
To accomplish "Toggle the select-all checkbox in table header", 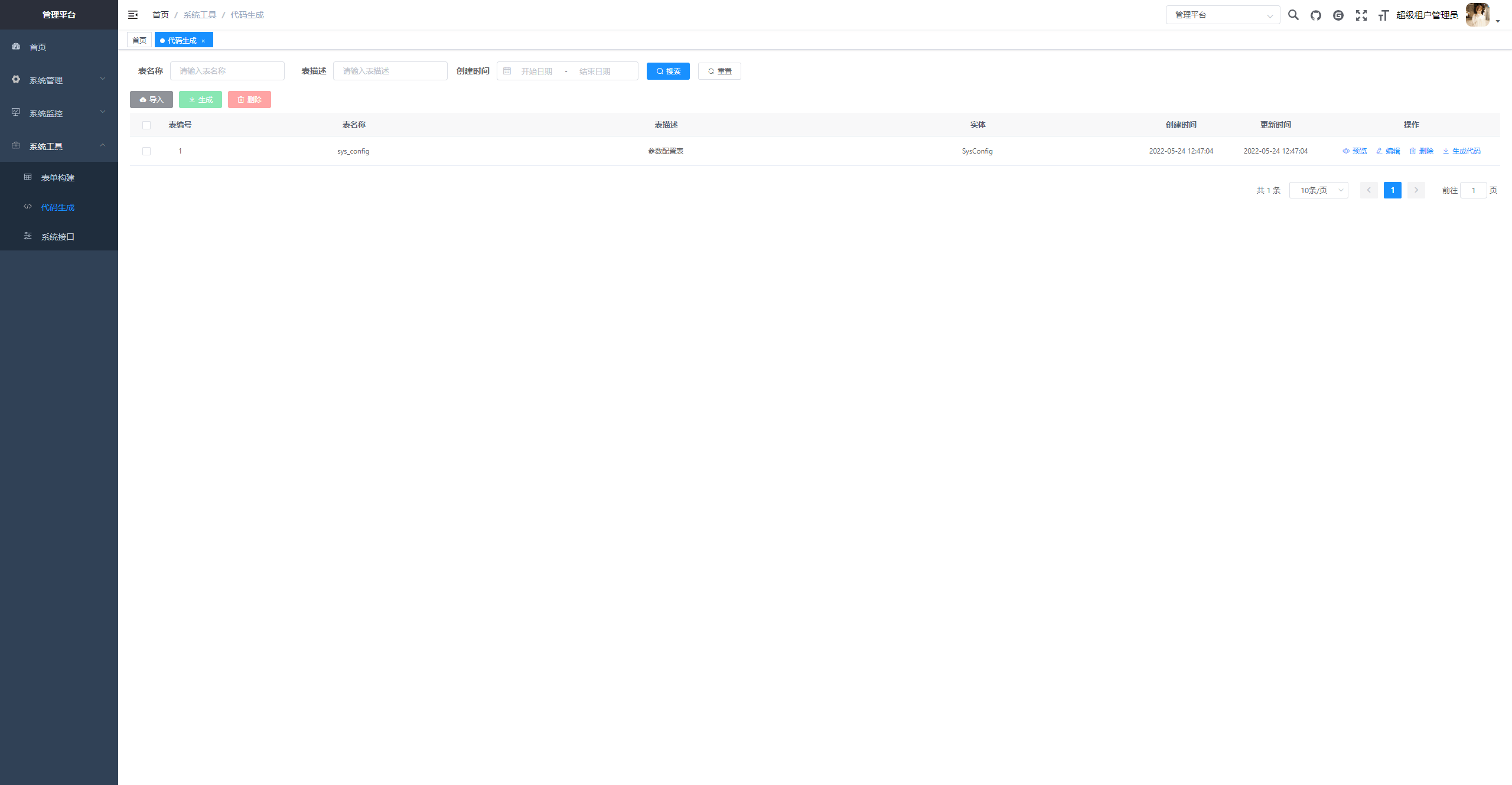I will point(146,125).
